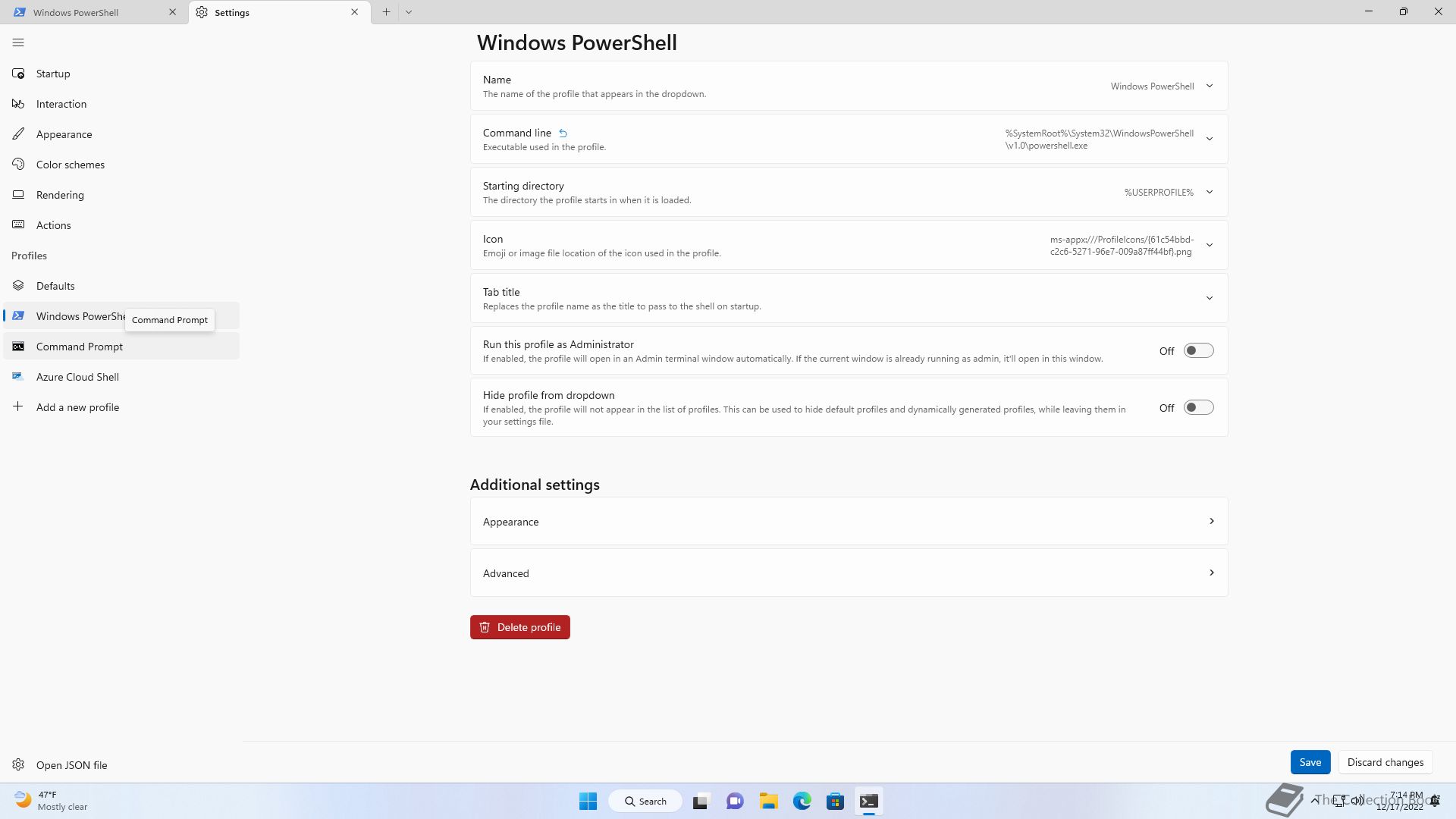Toggle Run this profile as Administrator
The image size is (1456, 819).
click(x=1198, y=351)
